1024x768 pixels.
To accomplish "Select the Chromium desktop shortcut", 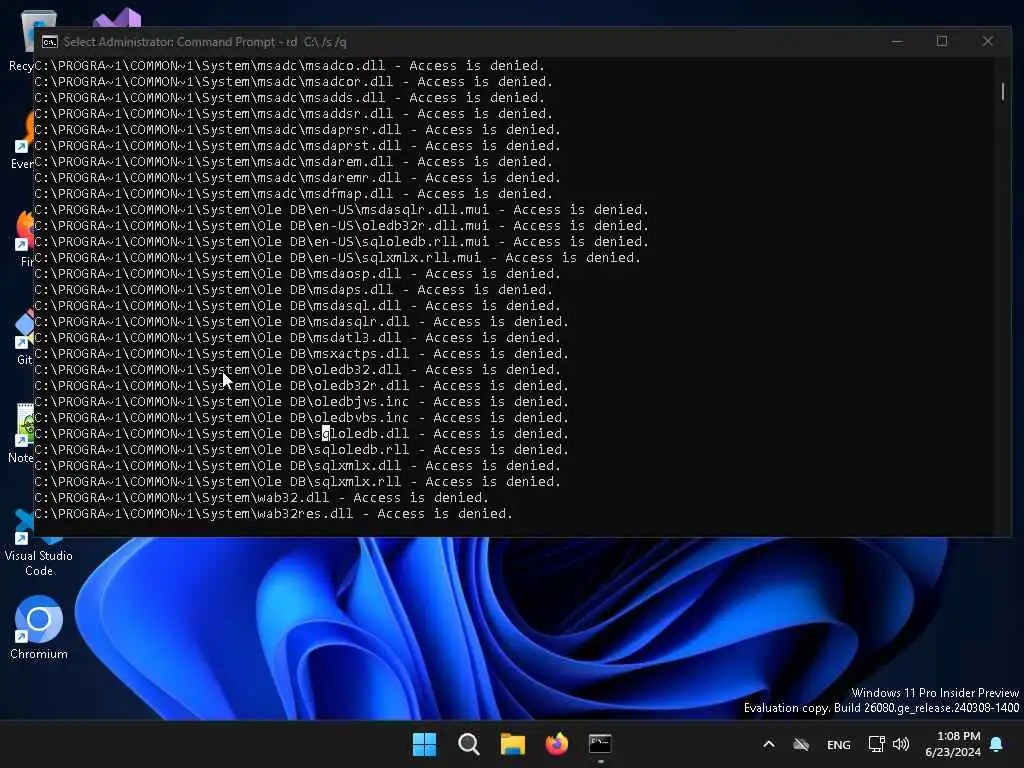I will [39, 627].
